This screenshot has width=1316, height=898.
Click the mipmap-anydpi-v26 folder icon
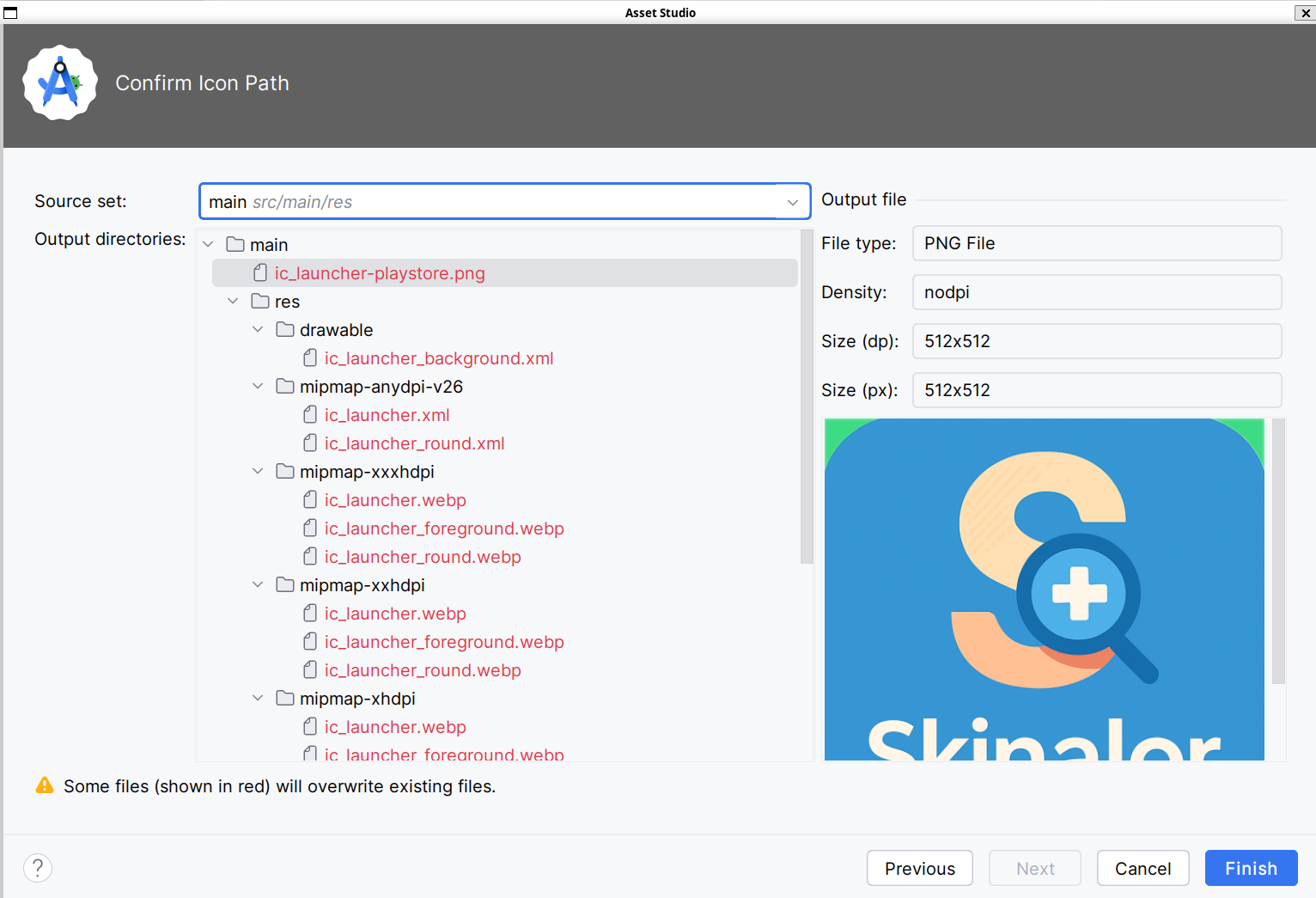pos(285,387)
